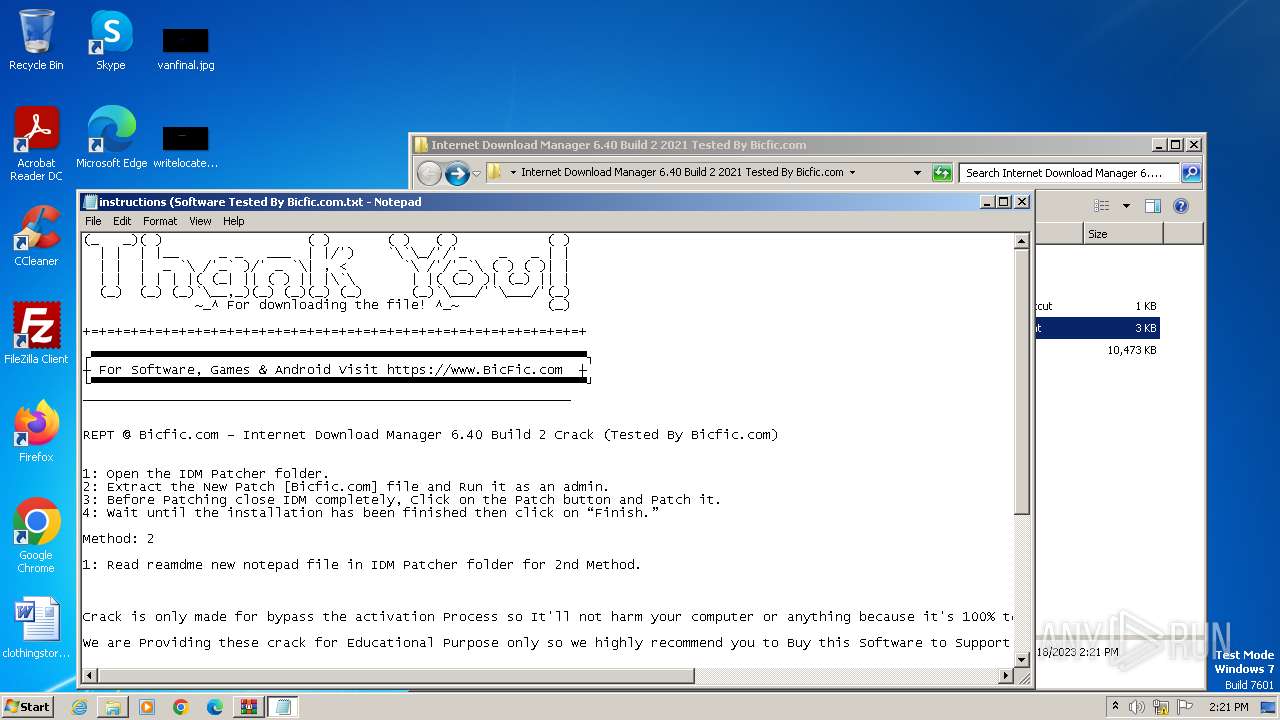This screenshot has height=720, width=1280.
Task: Open the clothingstor Word document icon
Action: 36,628
